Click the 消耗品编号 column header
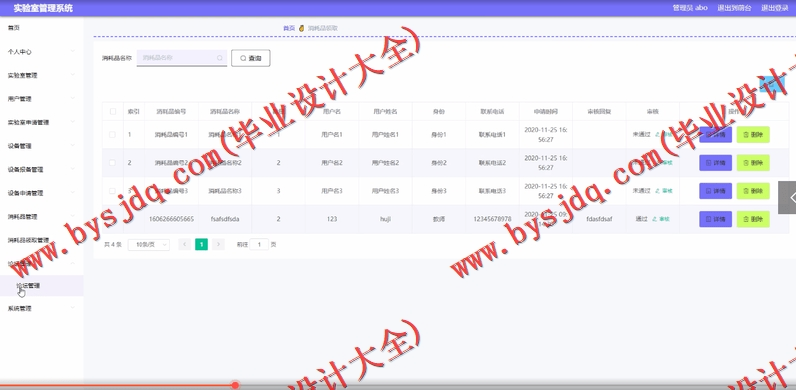Viewport: 796px width, 390px height. 171,111
